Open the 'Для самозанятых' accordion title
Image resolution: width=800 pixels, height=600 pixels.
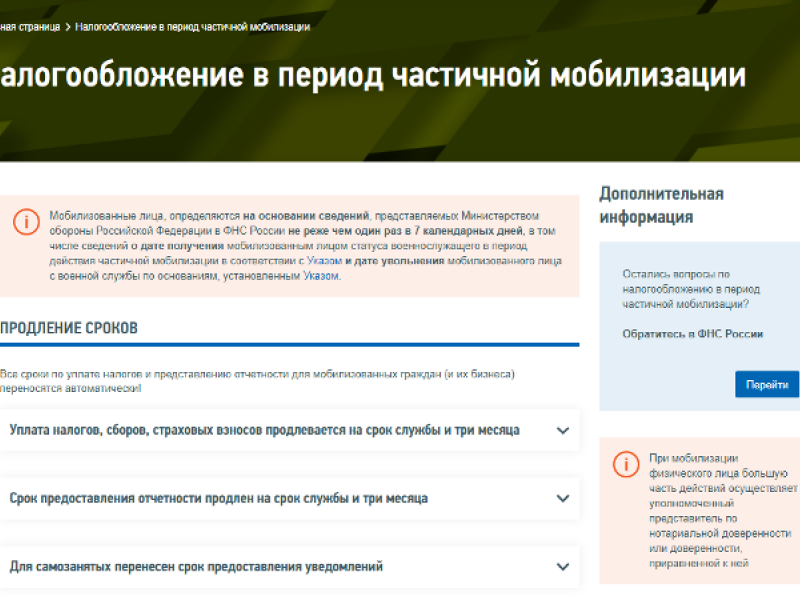point(196,567)
